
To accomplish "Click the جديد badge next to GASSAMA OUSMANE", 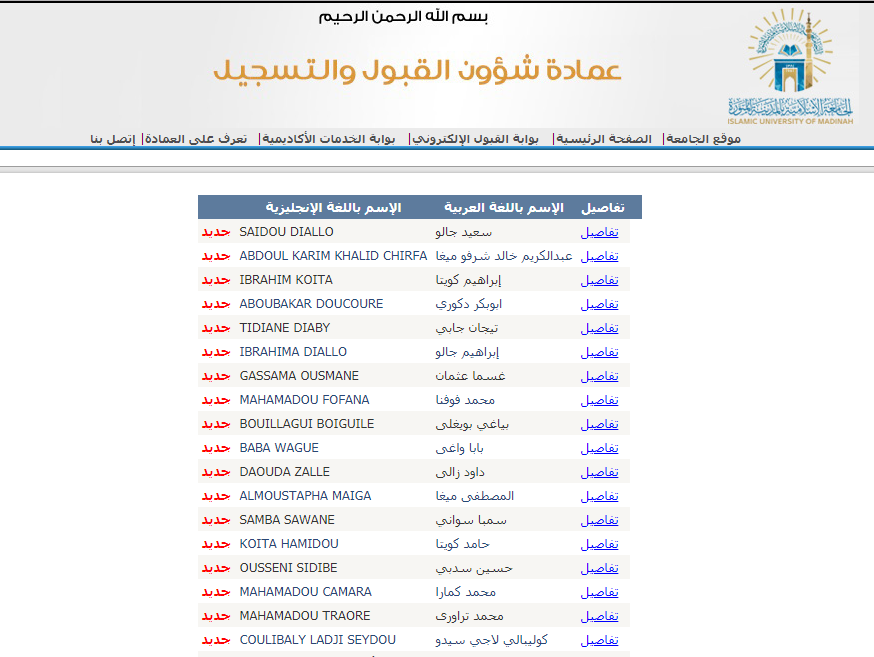I will 216,376.
